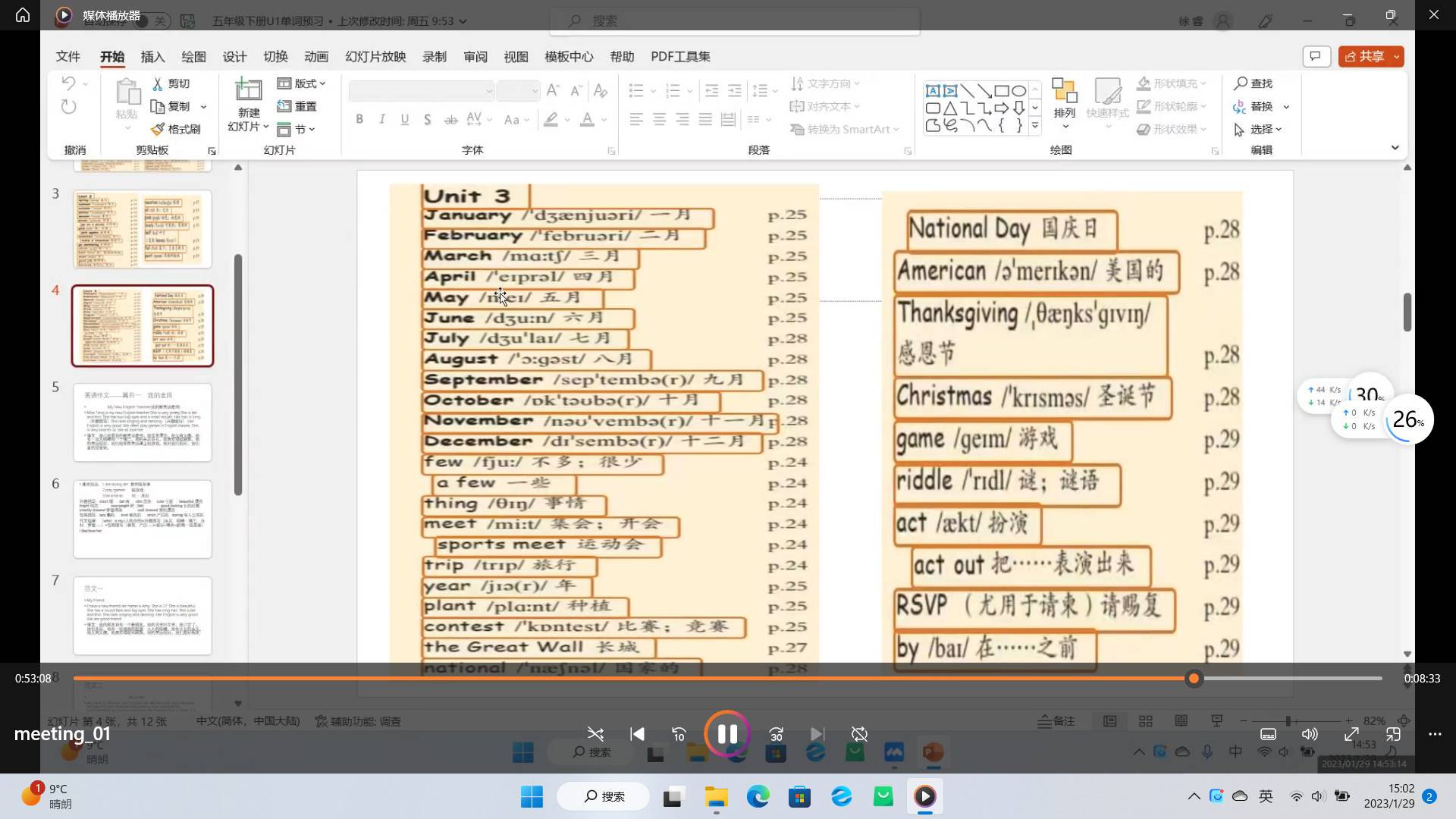Open the cast to device option
Screen dimensions: 1456x819
pos(1393,734)
